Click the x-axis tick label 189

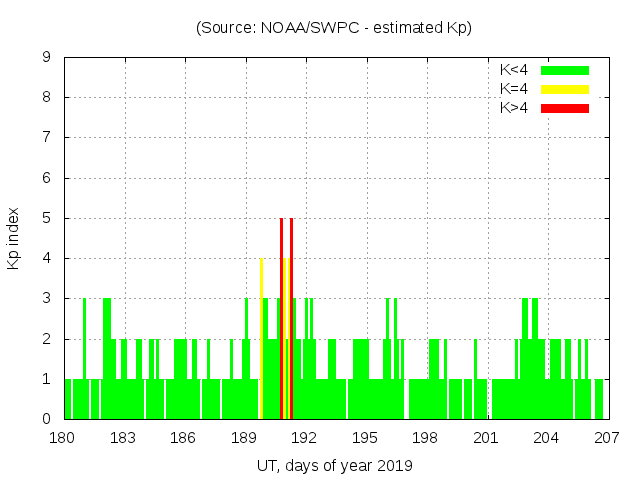coord(244,438)
